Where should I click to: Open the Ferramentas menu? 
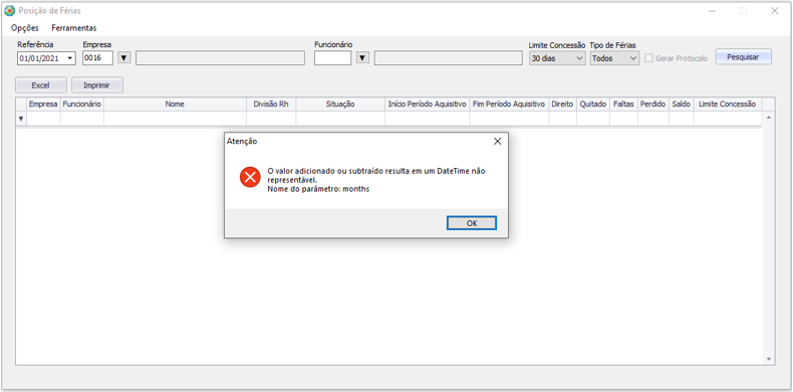[74, 28]
